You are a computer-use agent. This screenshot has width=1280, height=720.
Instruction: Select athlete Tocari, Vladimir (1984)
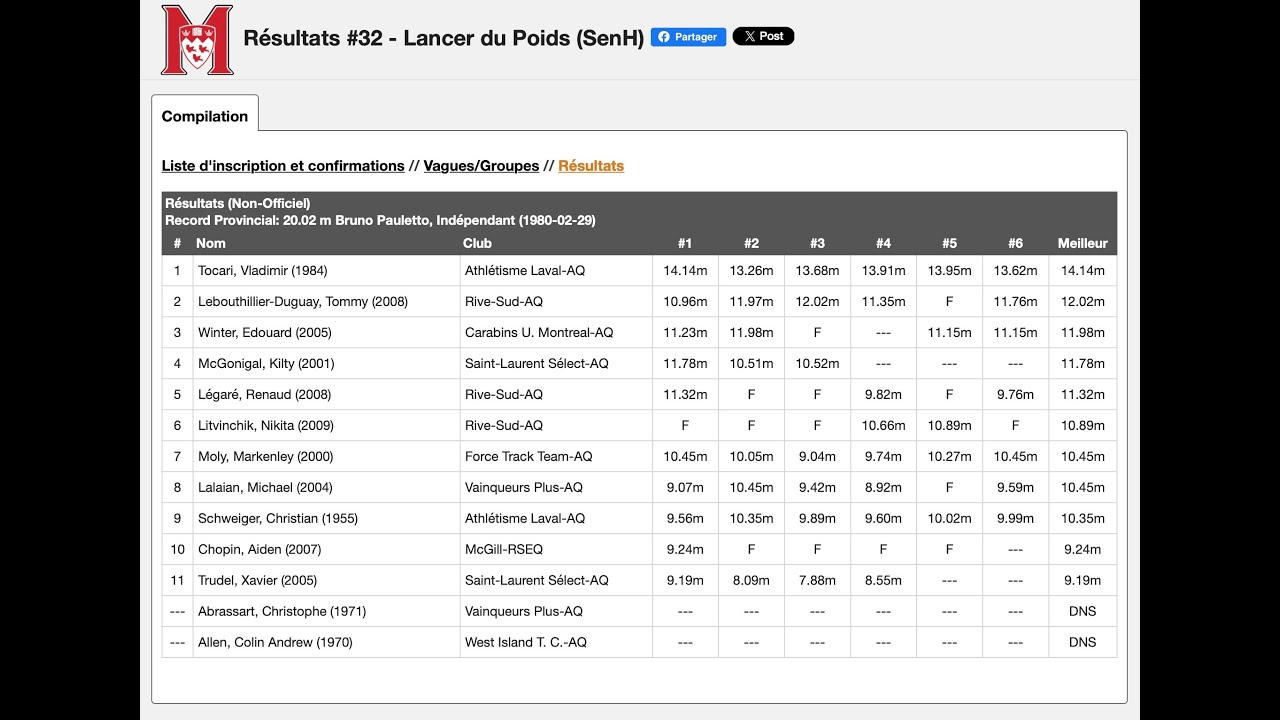coord(263,271)
